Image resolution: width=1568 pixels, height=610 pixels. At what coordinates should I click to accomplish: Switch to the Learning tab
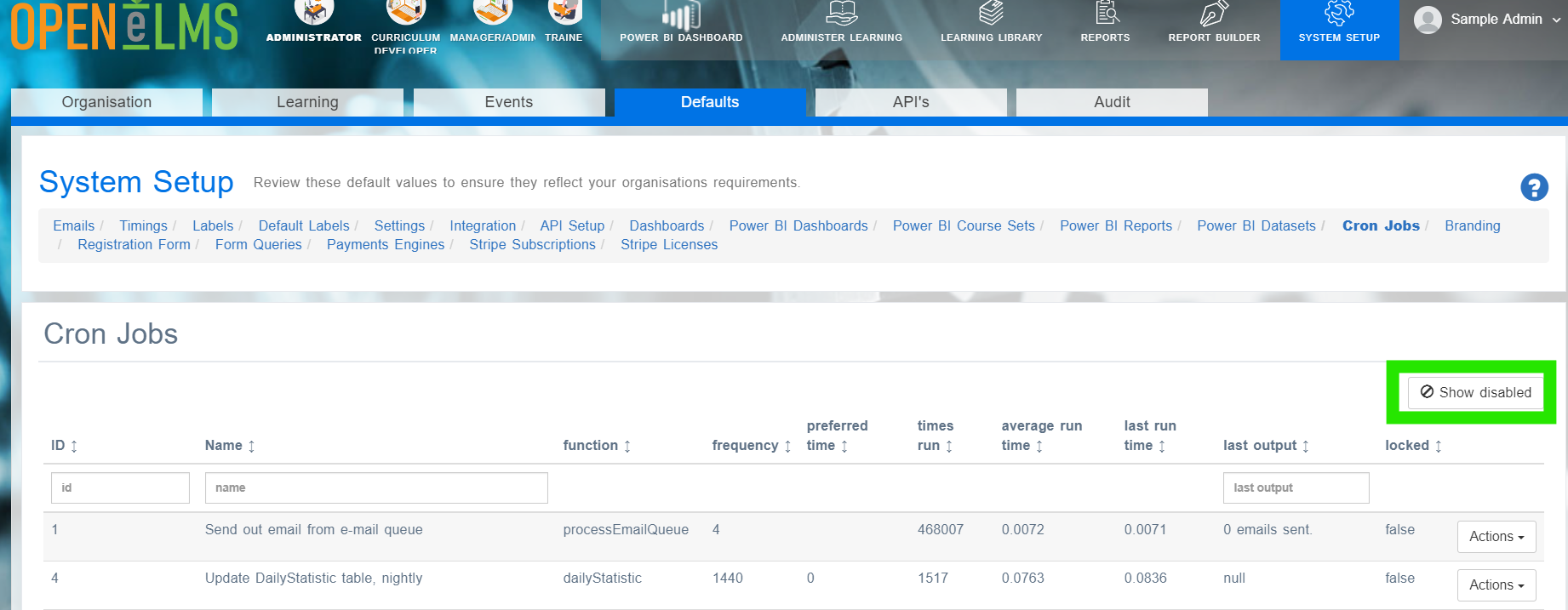coord(307,102)
